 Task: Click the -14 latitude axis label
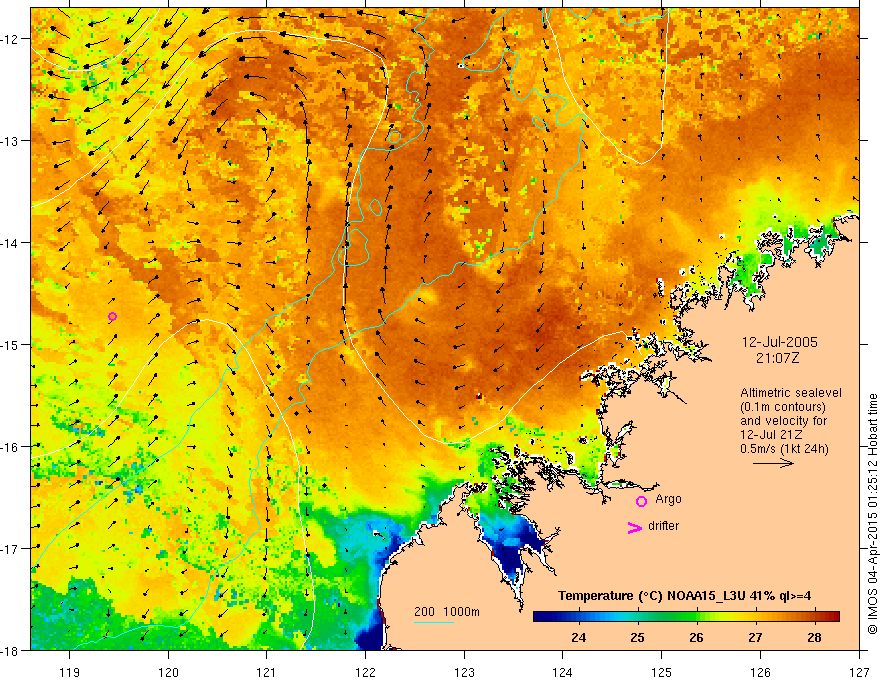[11, 242]
